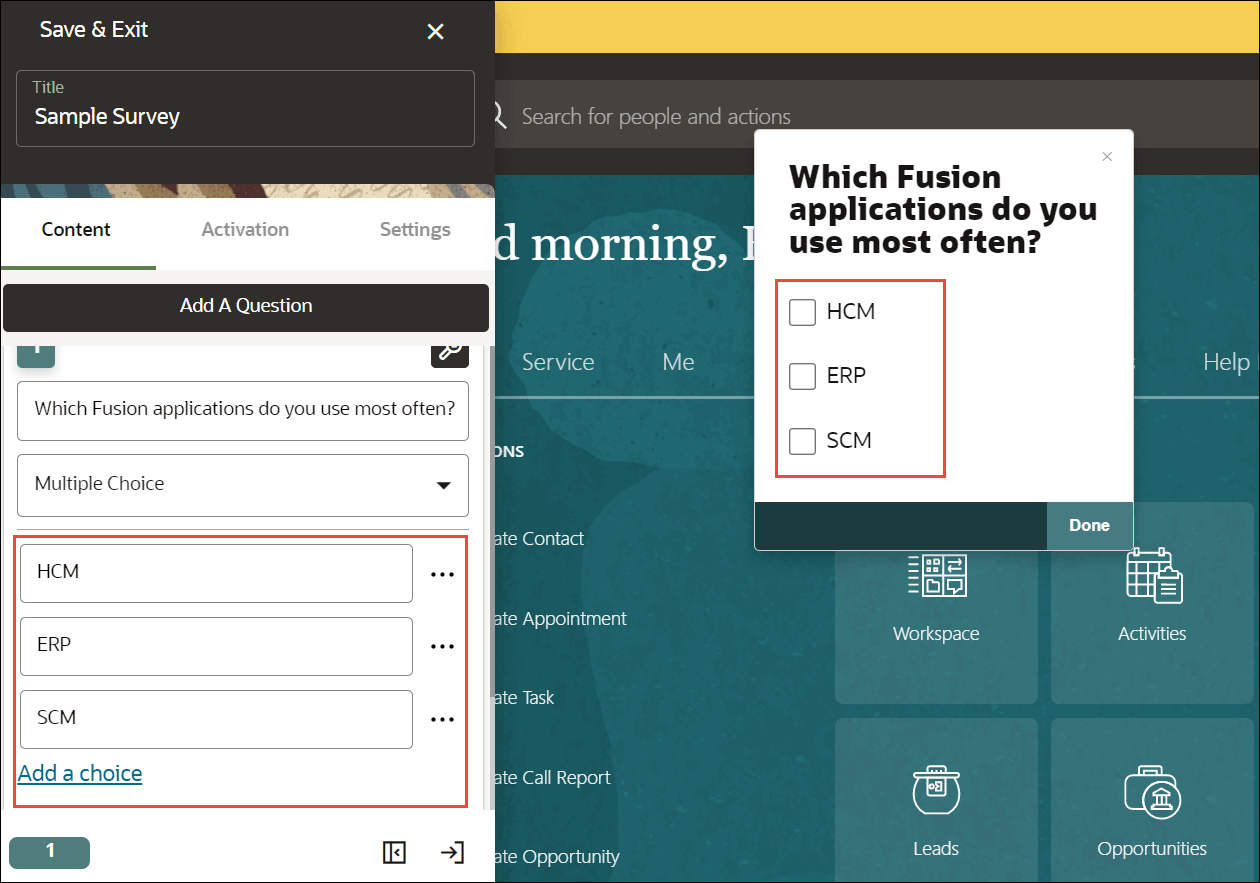Open the Help menu tab

(x=1227, y=362)
